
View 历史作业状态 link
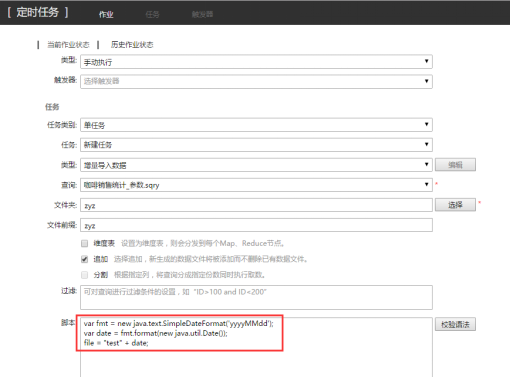(x=132, y=45)
